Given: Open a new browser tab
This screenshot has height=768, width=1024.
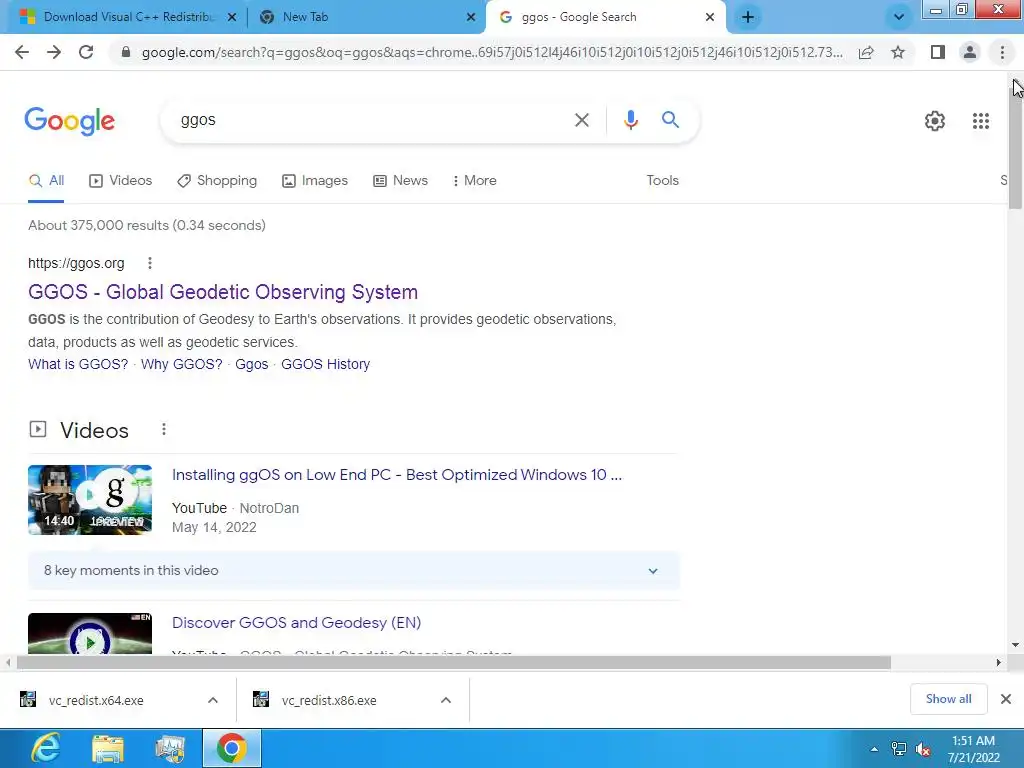Looking at the screenshot, I should tap(748, 17).
